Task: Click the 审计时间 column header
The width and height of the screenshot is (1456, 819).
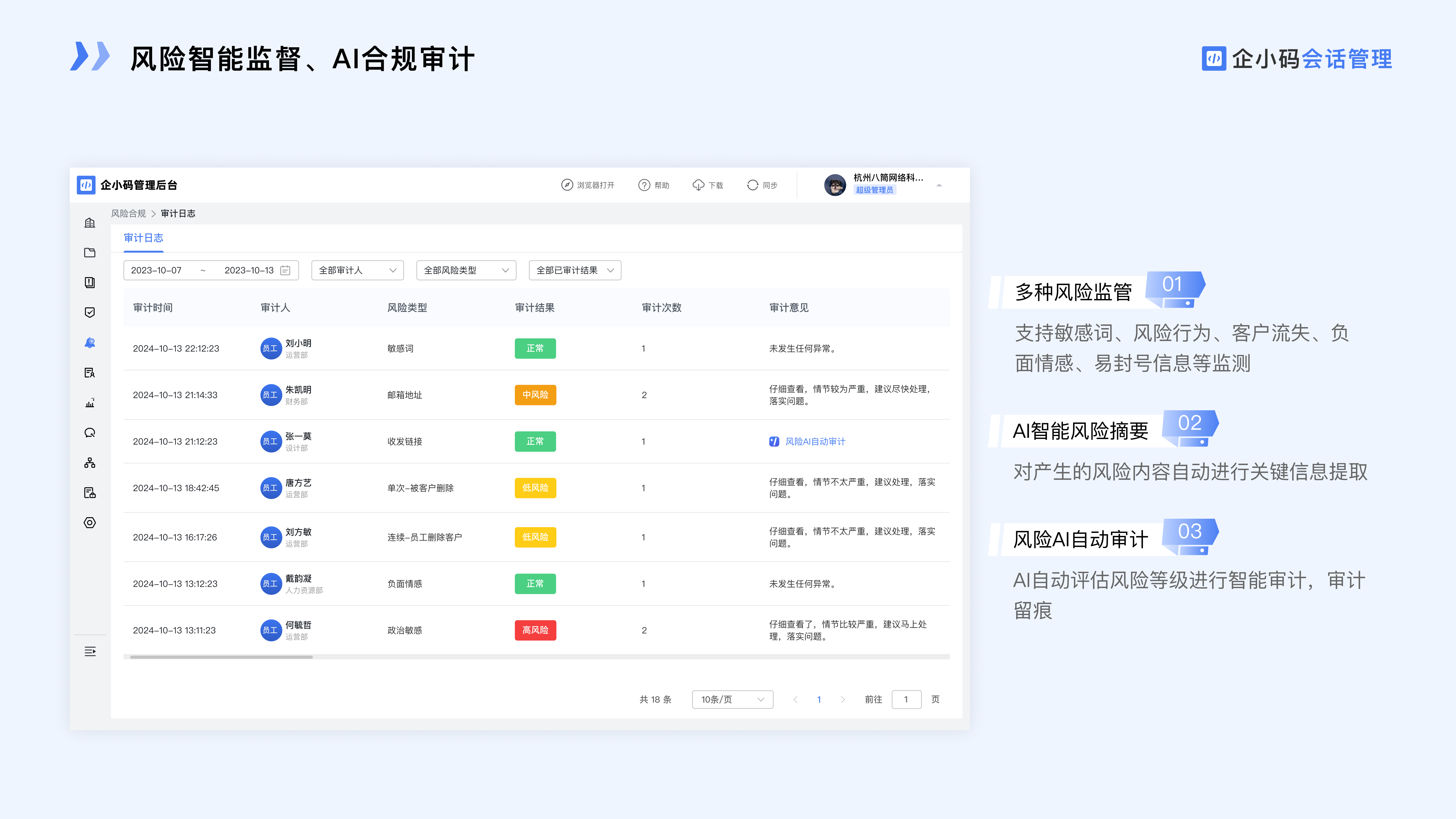Action: [x=153, y=308]
